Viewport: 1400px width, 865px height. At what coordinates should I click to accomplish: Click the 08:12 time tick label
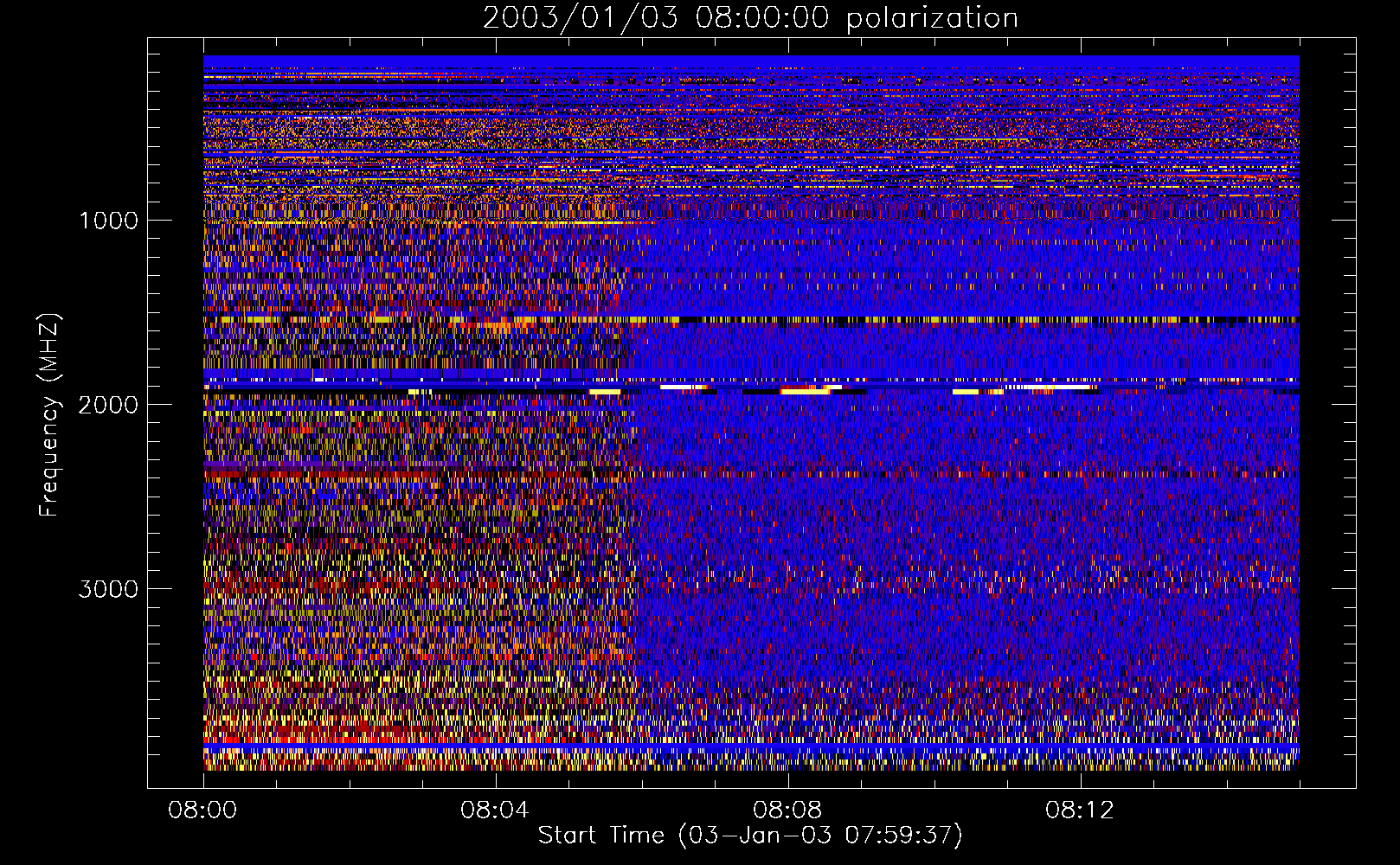(x=1080, y=811)
